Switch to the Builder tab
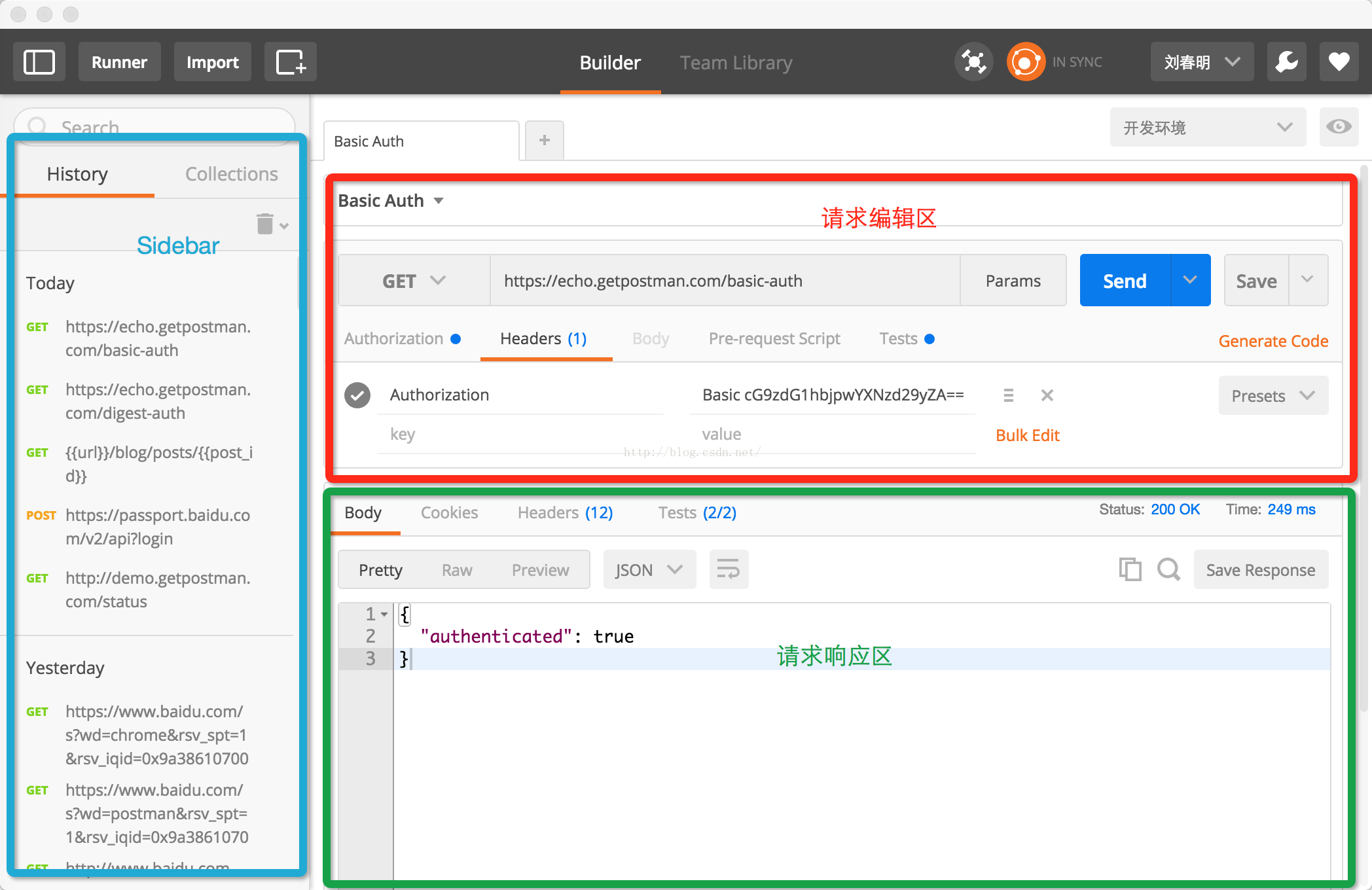This screenshot has height=890, width=1372. pyautogui.click(x=610, y=63)
